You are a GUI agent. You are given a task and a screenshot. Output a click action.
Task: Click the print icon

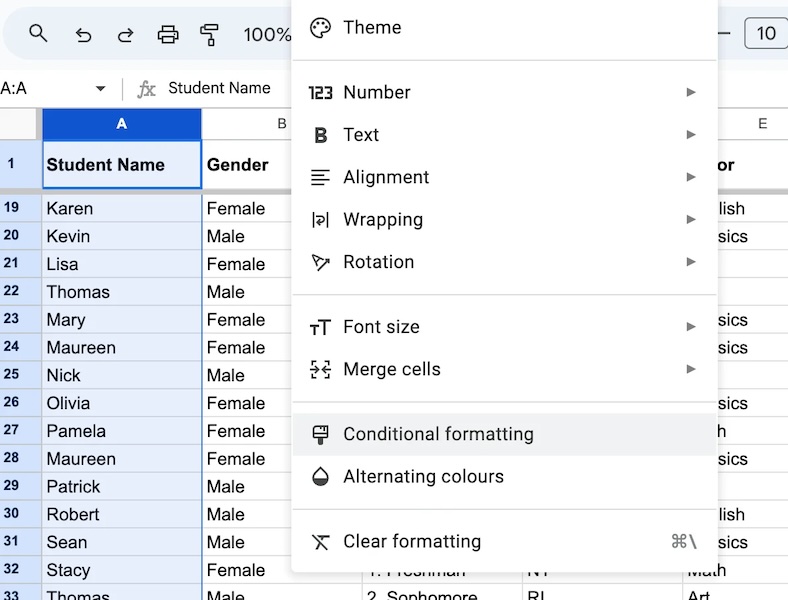pyautogui.click(x=168, y=35)
